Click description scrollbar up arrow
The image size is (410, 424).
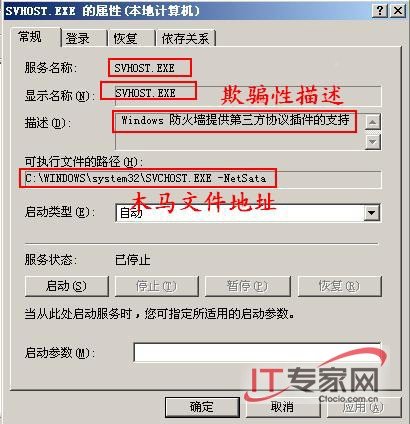373,122
